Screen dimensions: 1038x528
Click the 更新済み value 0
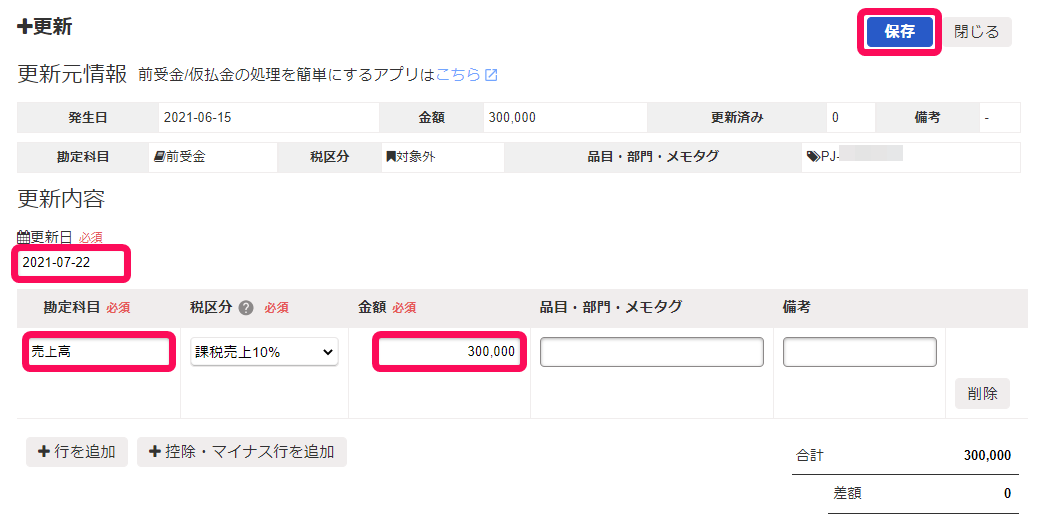coord(835,118)
